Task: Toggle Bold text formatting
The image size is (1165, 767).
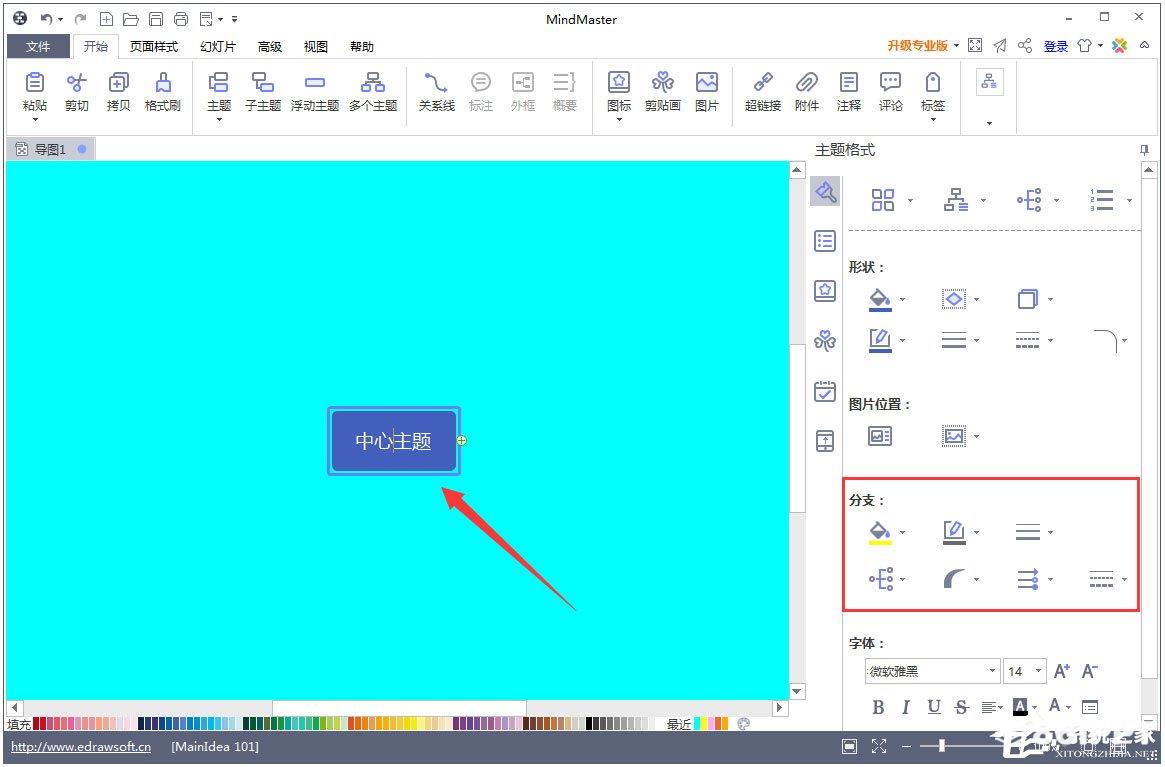Action: 878,707
